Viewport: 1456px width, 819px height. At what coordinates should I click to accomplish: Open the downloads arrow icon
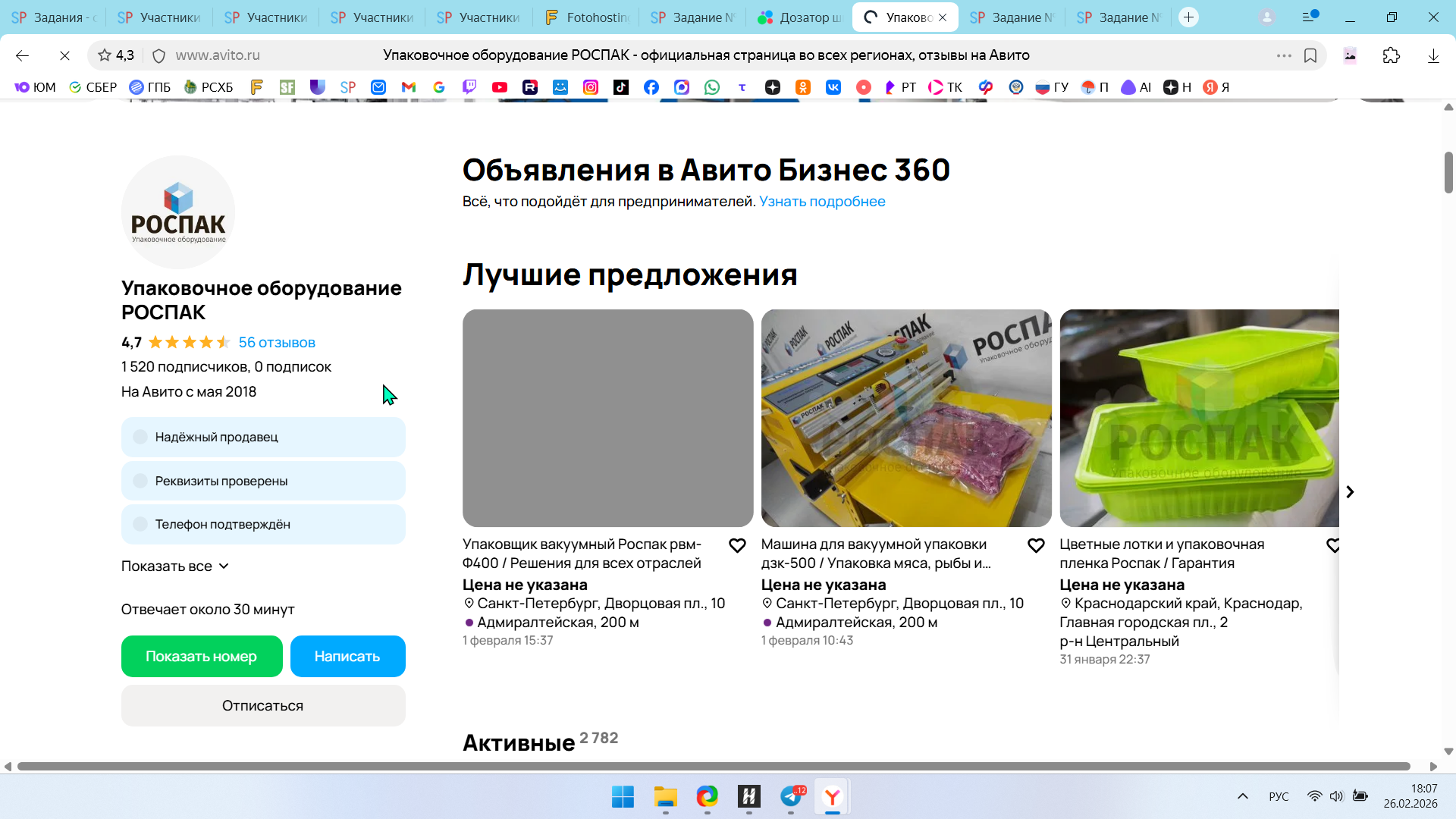click(1433, 55)
